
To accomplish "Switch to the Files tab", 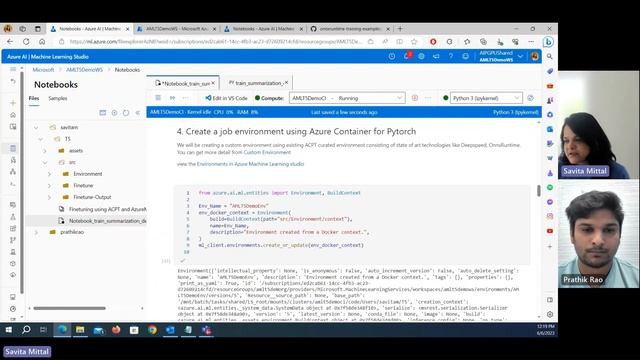I will point(34,98).
